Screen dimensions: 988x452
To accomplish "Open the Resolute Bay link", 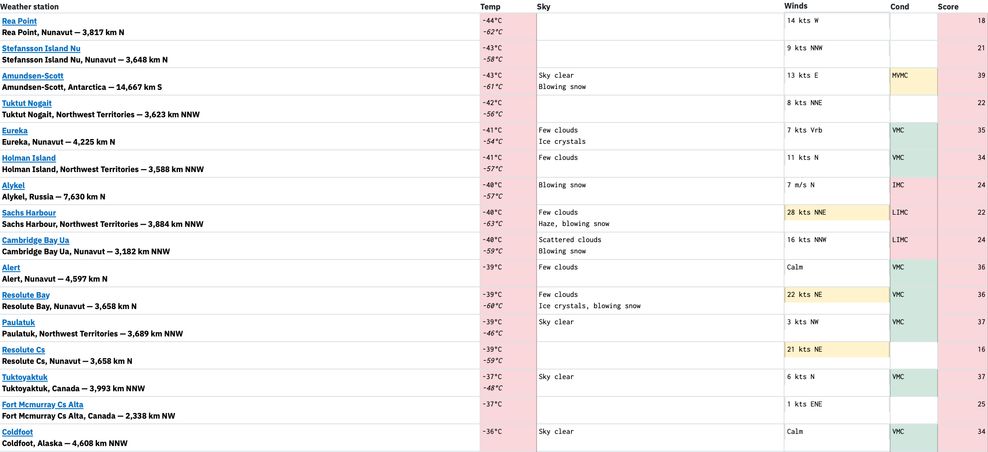I will [26, 295].
